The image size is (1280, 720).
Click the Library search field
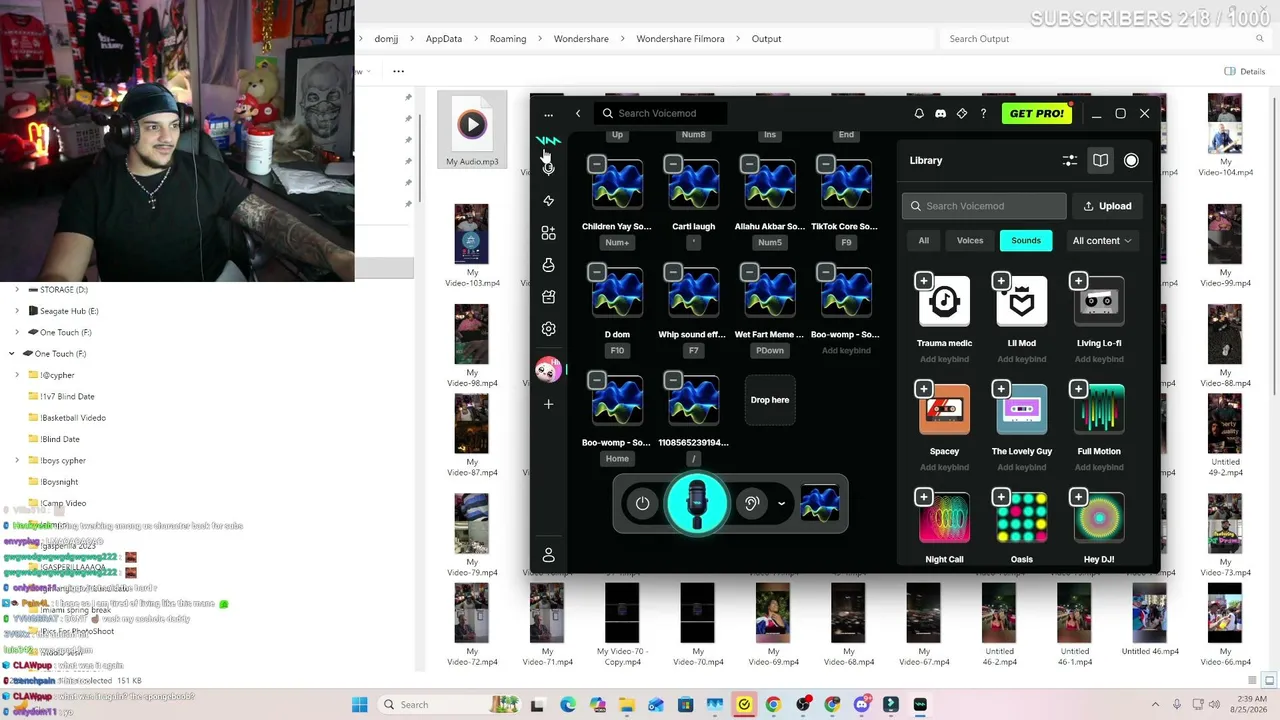[x=984, y=206]
